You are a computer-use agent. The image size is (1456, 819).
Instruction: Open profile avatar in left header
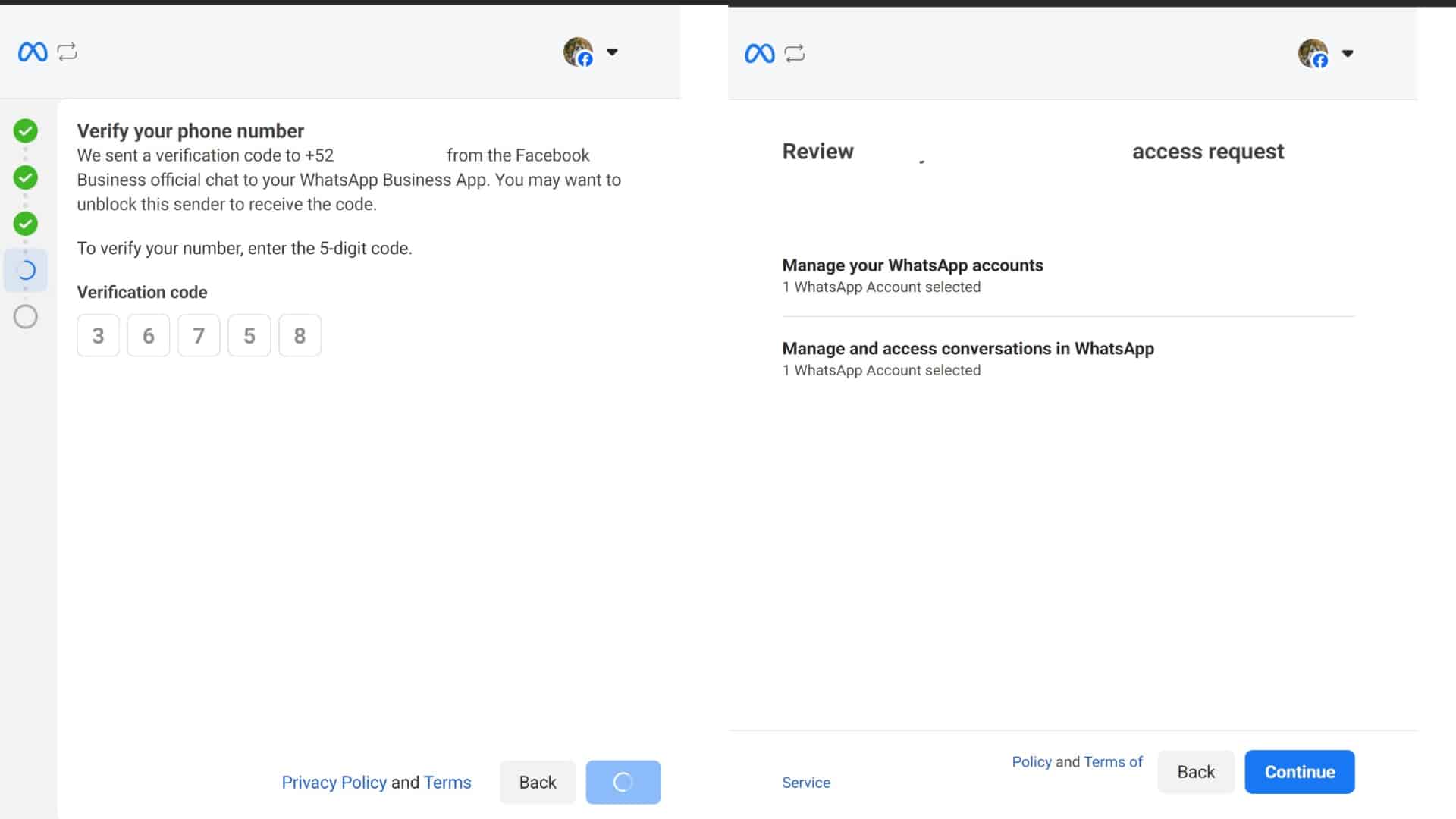578,52
